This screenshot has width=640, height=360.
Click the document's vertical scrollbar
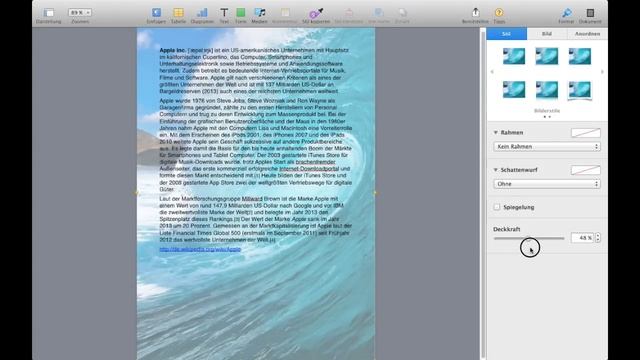click(483, 194)
